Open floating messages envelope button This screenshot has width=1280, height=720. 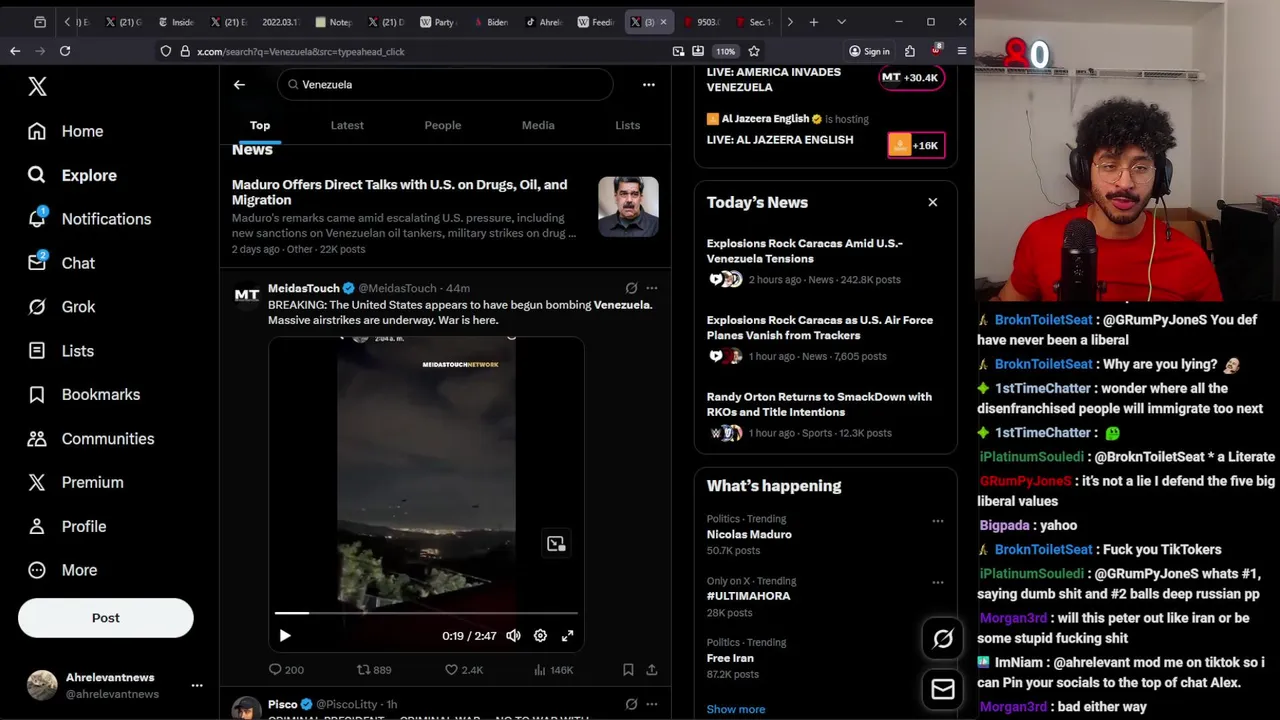943,689
